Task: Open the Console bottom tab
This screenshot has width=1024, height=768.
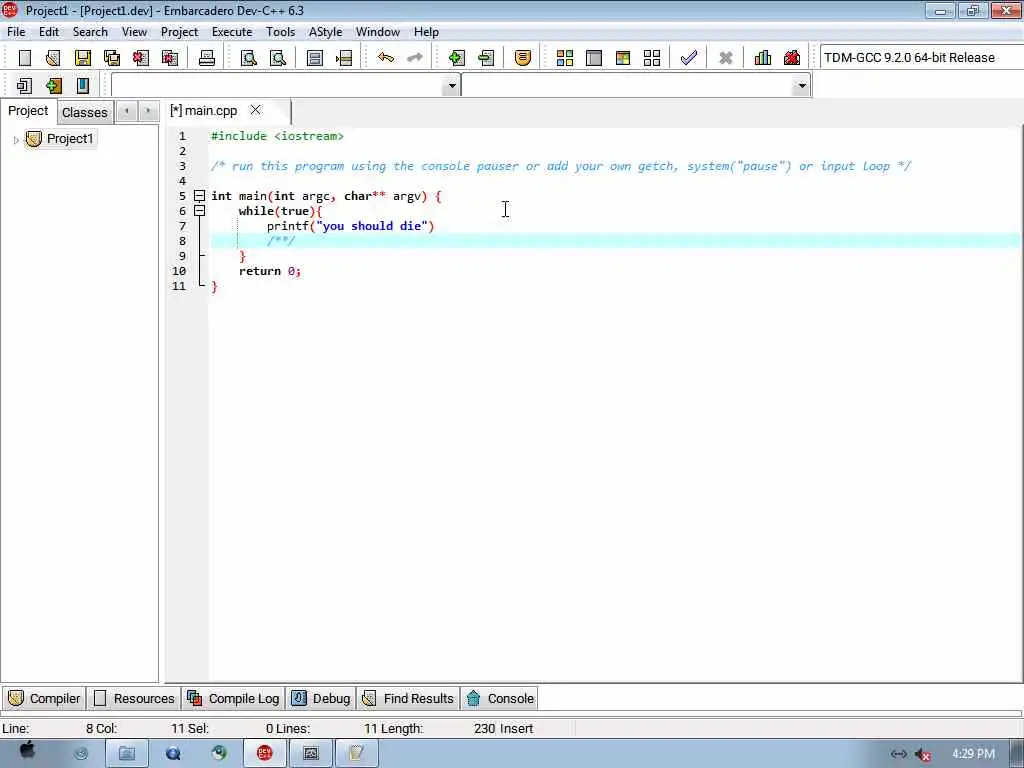Action: tap(500, 699)
